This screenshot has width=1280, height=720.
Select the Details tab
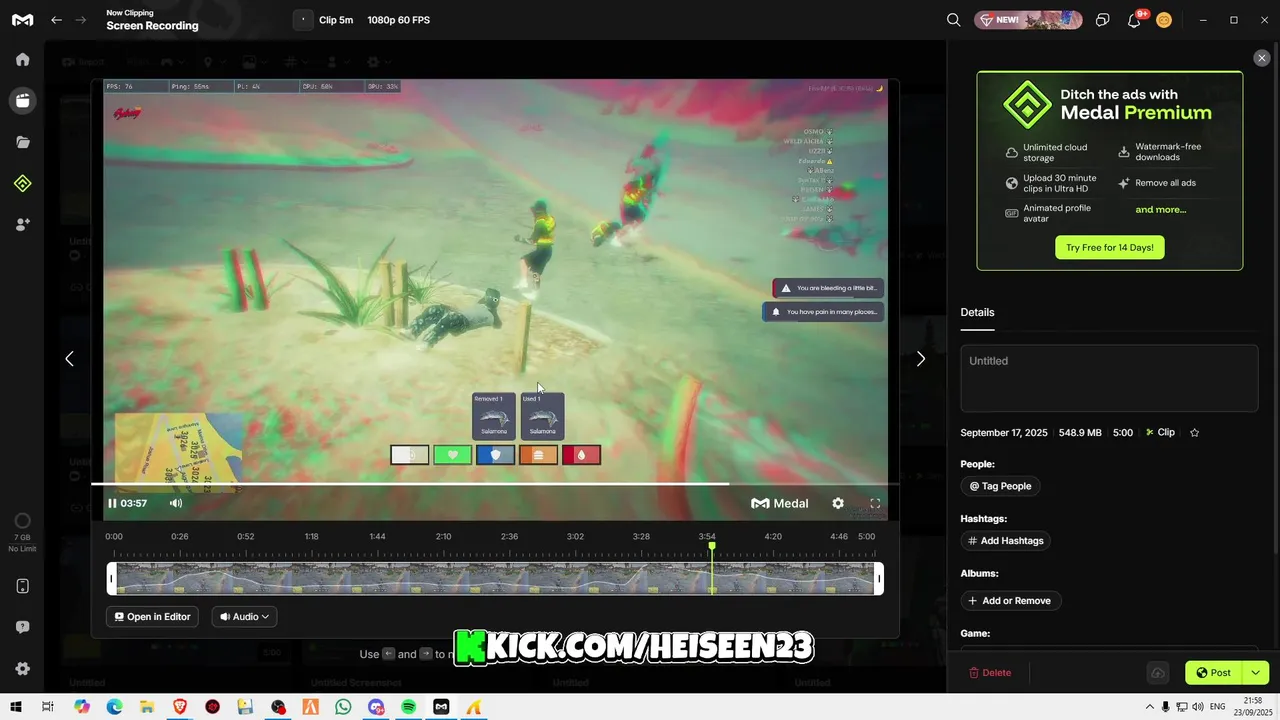coord(977,312)
